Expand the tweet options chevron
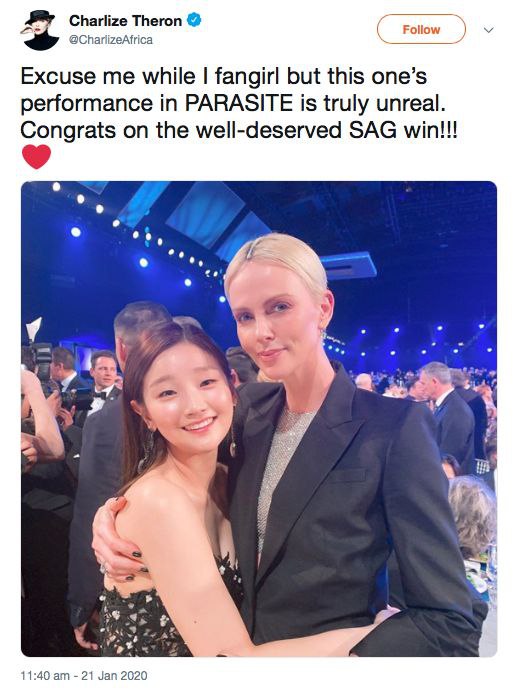This screenshot has height=690, width=518. (x=489, y=30)
